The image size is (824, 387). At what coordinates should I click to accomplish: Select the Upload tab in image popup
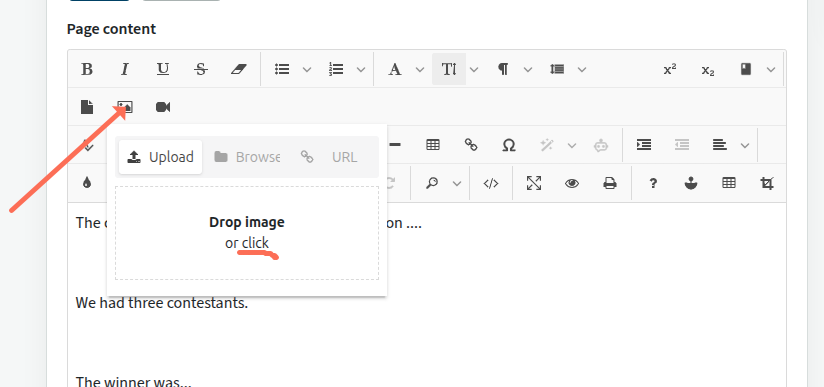coord(160,157)
